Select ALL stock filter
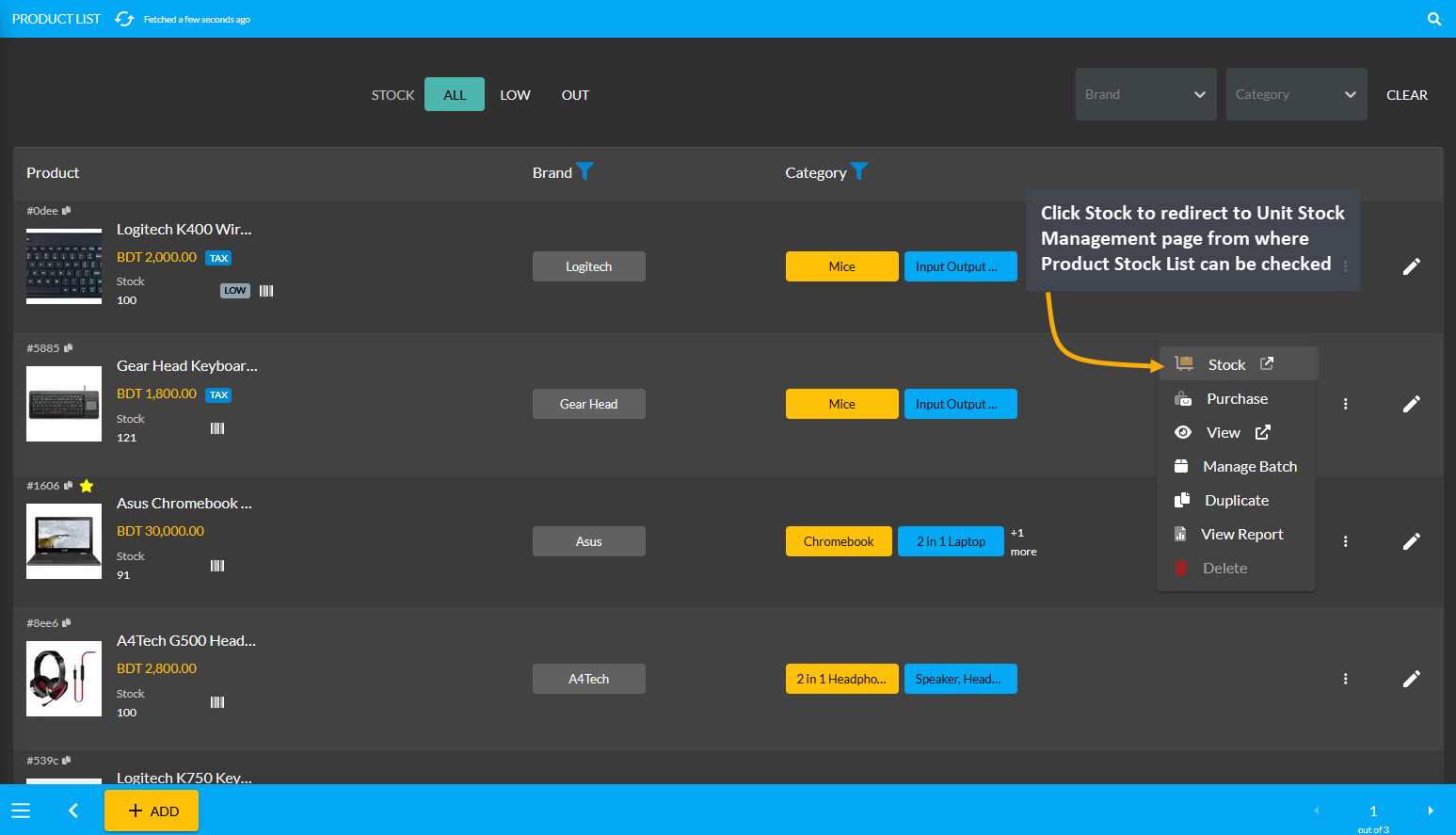Viewport: 1456px width, 835px height. tap(455, 94)
